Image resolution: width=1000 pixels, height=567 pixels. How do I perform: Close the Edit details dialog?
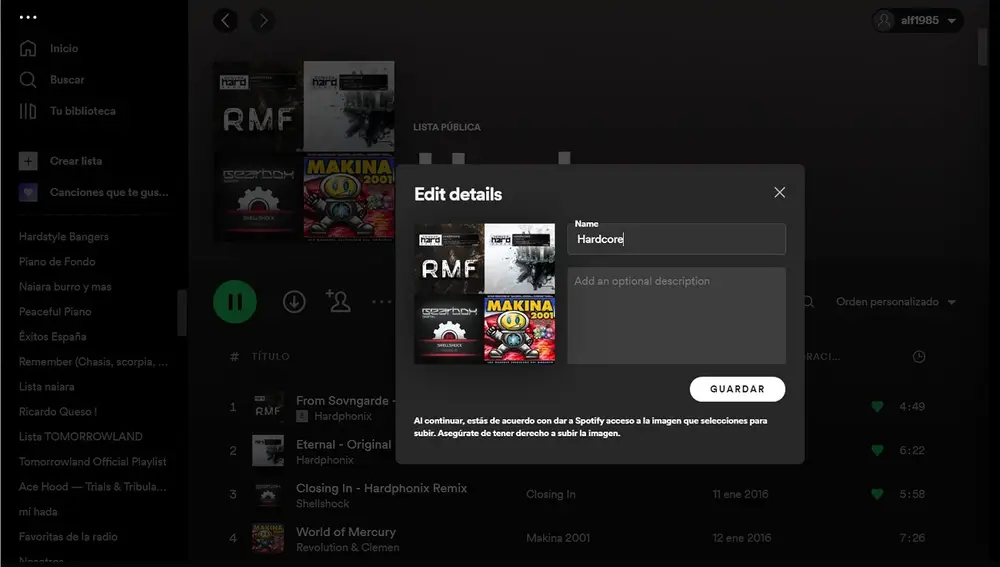779,192
